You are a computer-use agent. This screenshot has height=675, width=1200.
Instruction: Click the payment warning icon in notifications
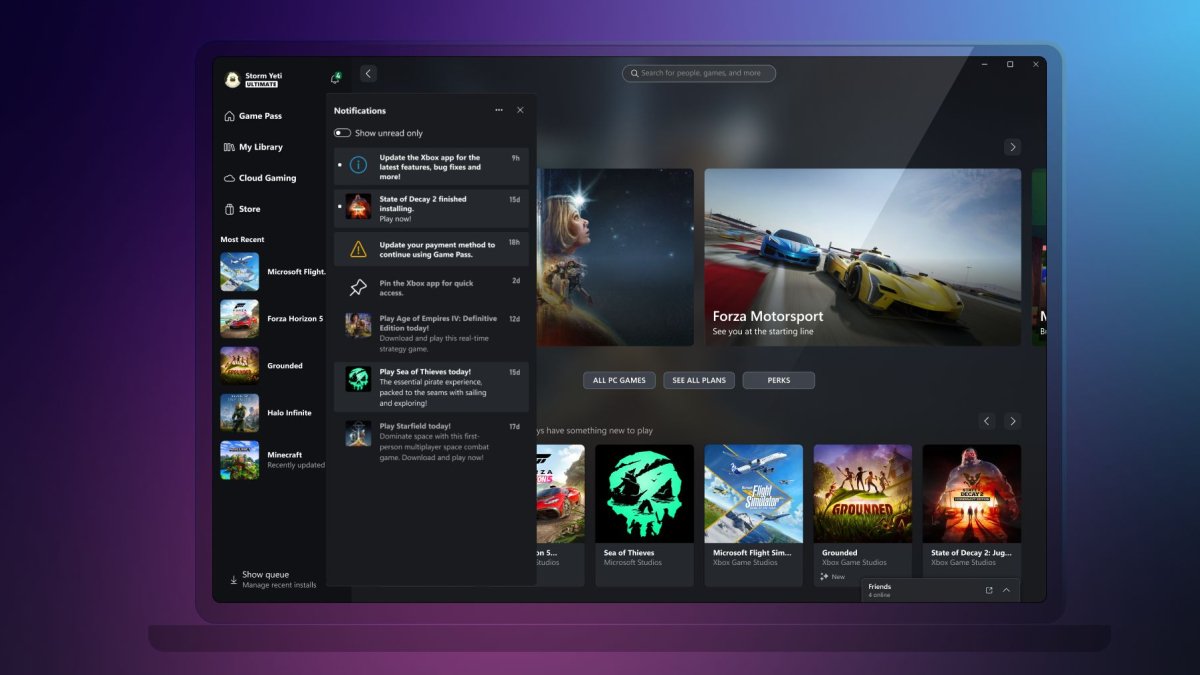[x=356, y=250]
